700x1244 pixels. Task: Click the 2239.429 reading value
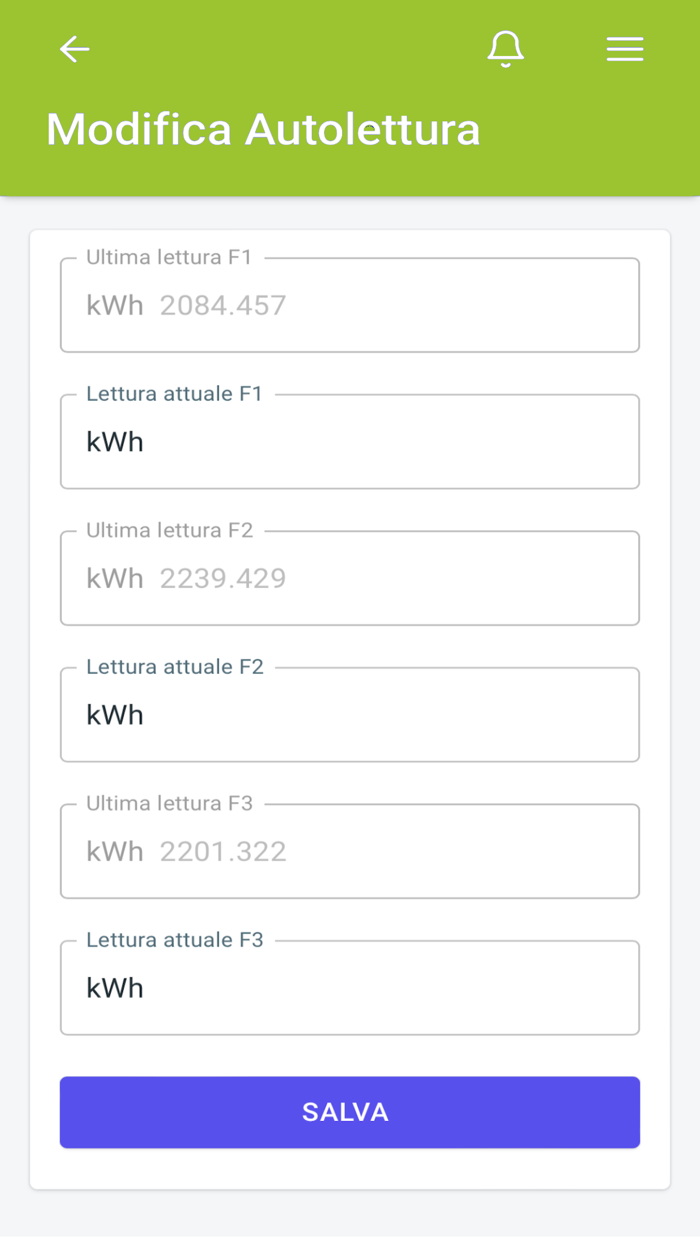click(223, 579)
